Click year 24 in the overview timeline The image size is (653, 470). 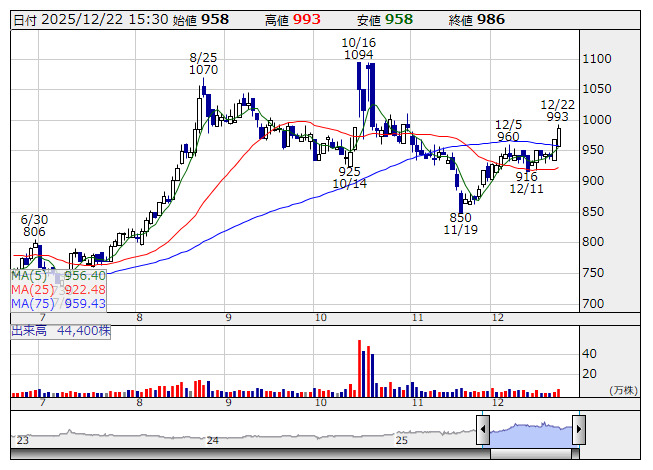(x=212, y=440)
